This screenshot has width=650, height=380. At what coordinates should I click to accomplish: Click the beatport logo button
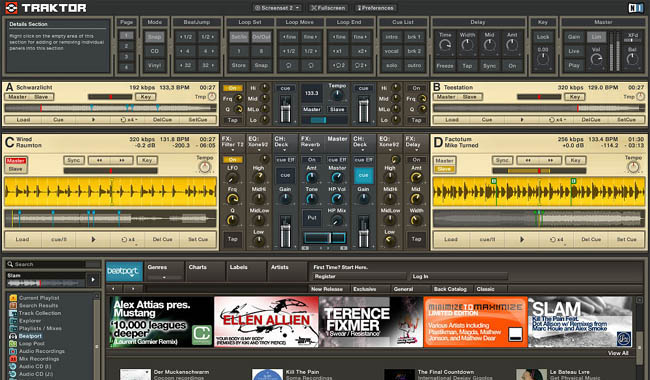coord(124,271)
